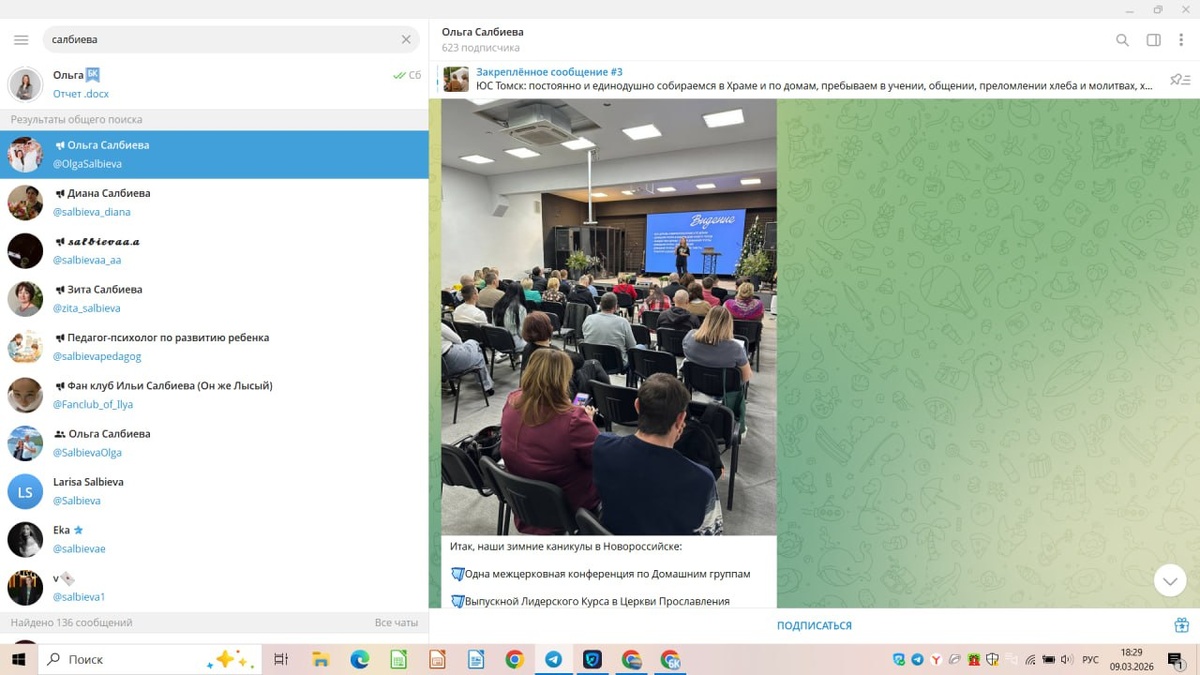1200x675 pixels.
Task: Click the ПОДПИСАТЬСЯ subscribe button
Action: (x=814, y=626)
